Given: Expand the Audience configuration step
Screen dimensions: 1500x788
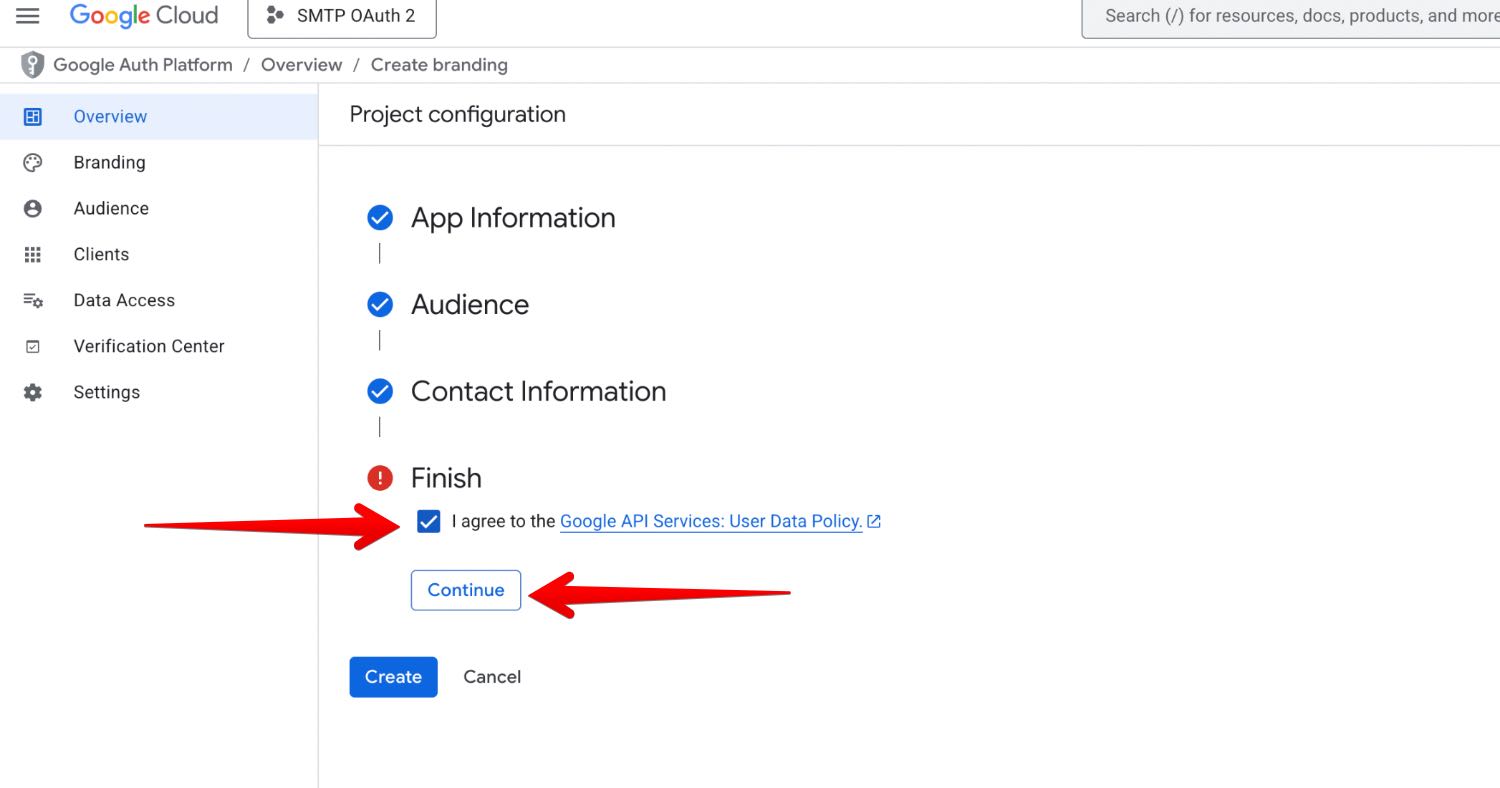Looking at the screenshot, I should [469, 305].
